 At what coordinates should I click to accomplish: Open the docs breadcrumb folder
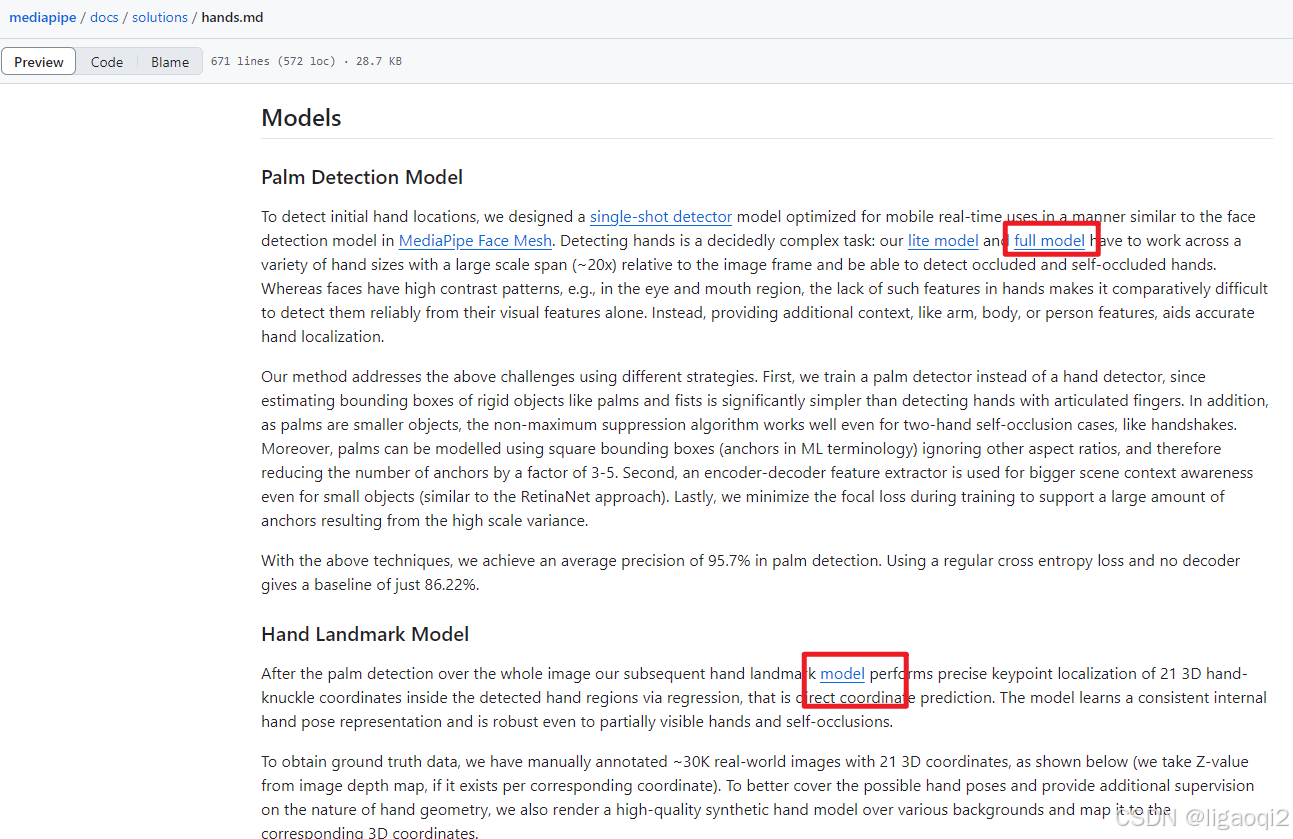[x=105, y=17]
